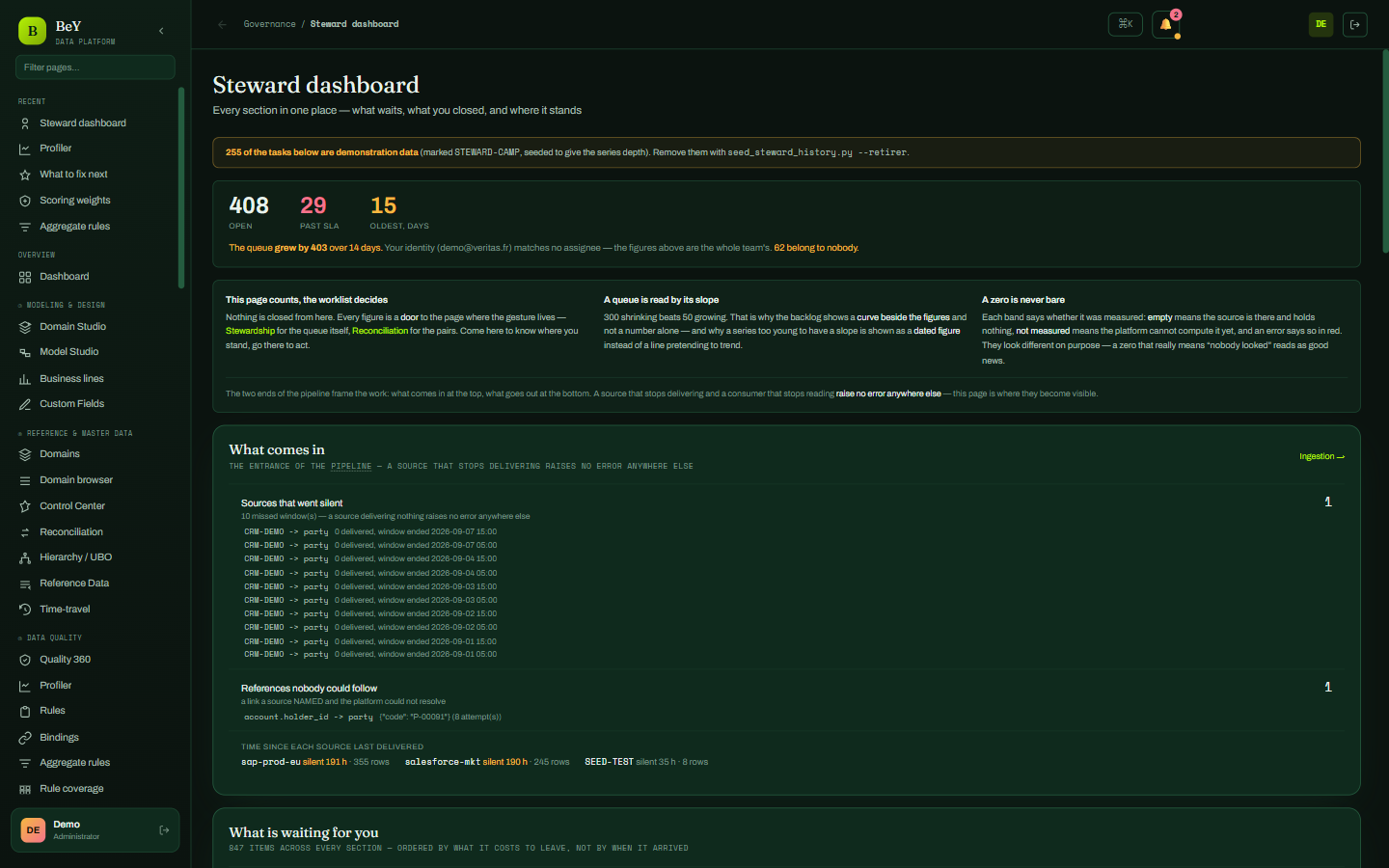Image resolution: width=1389 pixels, height=868 pixels.
Task: Click the DE language badge in header
Action: coord(1321,24)
